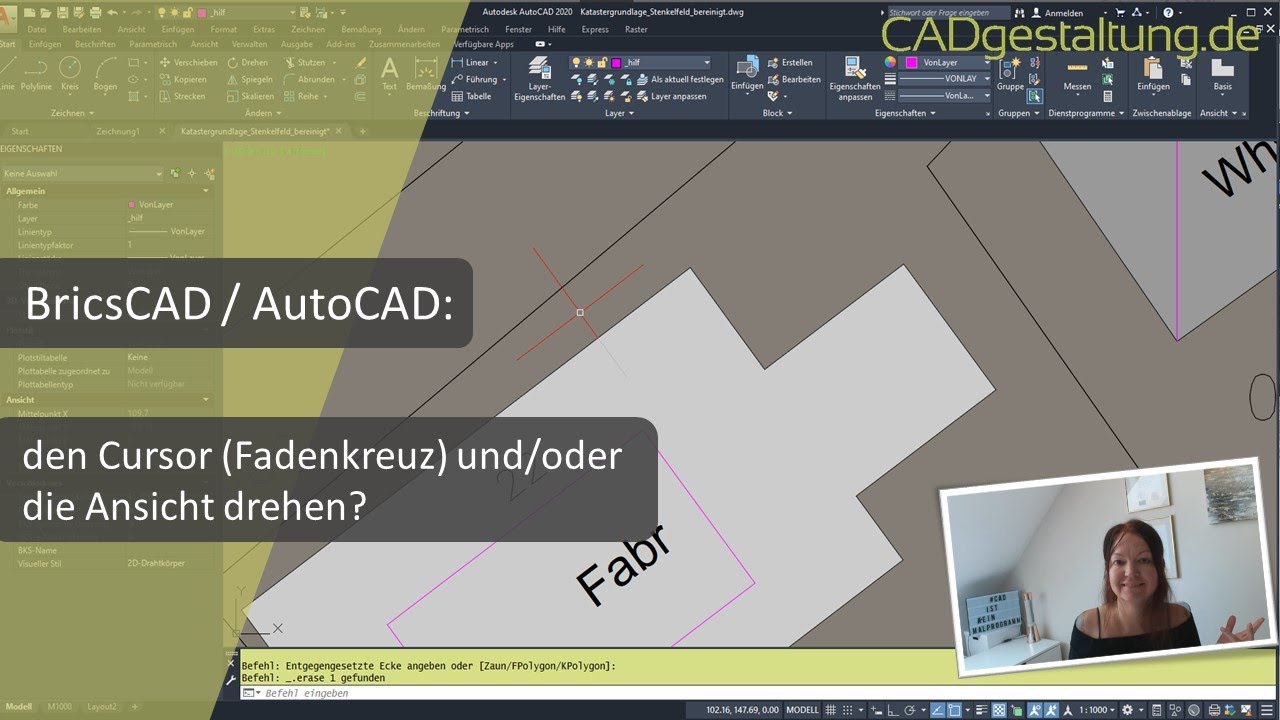Select the Bogen arc tool
This screenshot has width=1280, height=720.
(105, 74)
